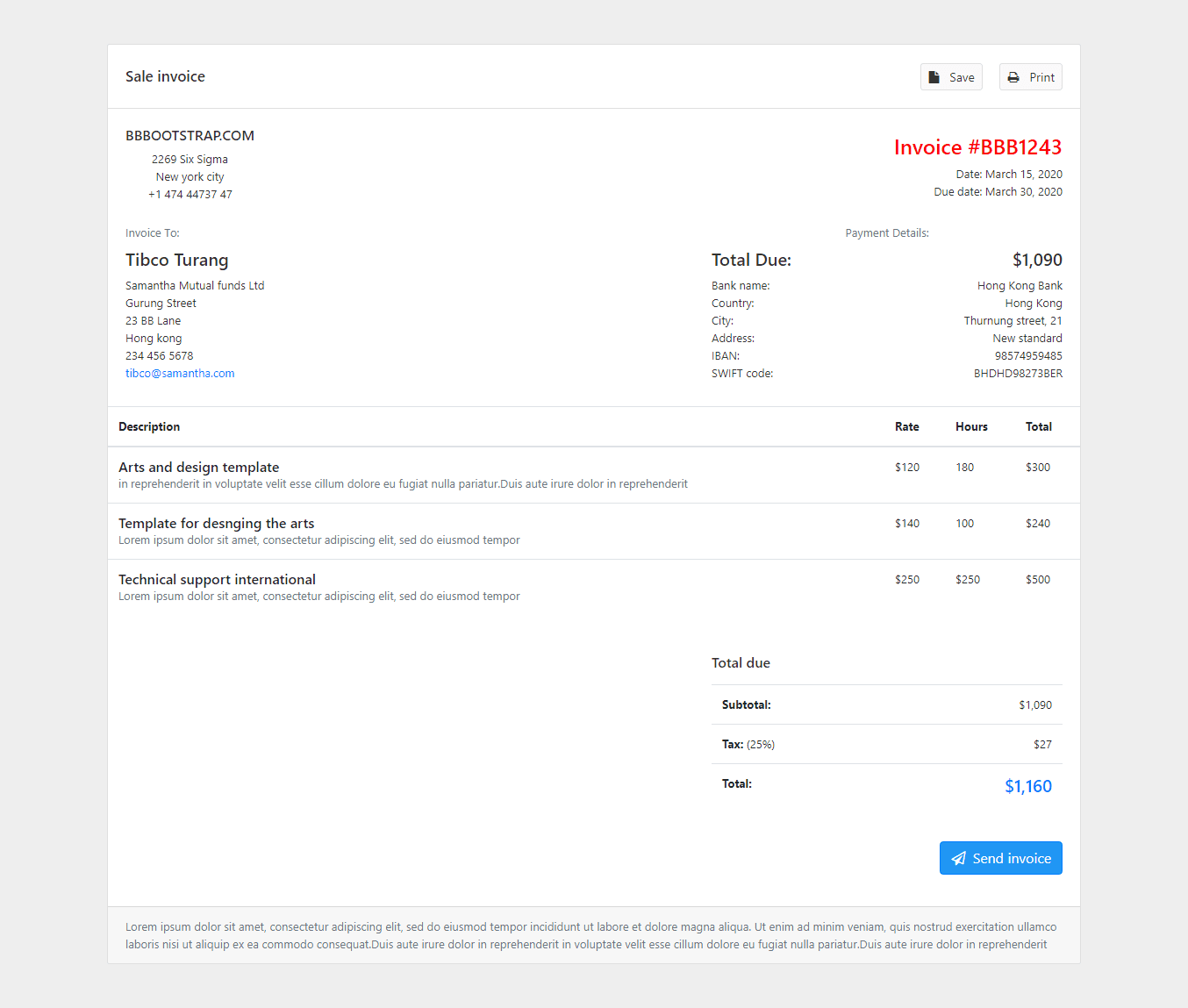Click the blue Total value $1,160
Image resolution: width=1188 pixels, height=1008 pixels.
pos(1028,785)
